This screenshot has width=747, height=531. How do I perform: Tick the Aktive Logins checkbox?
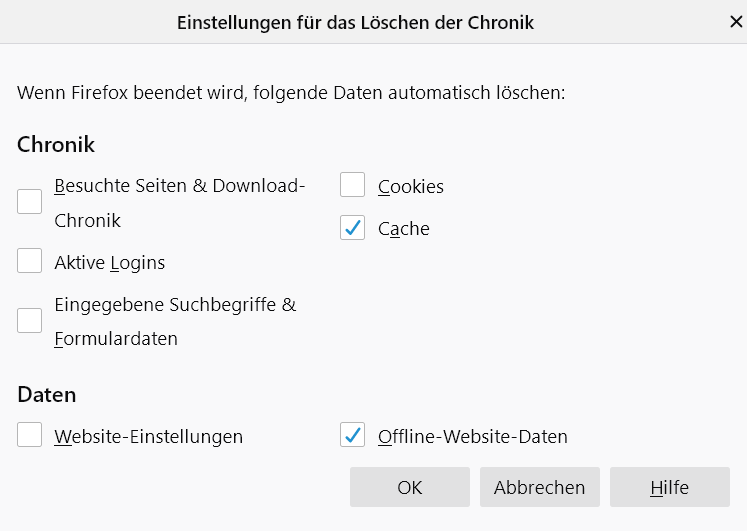[x=30, y=262]
